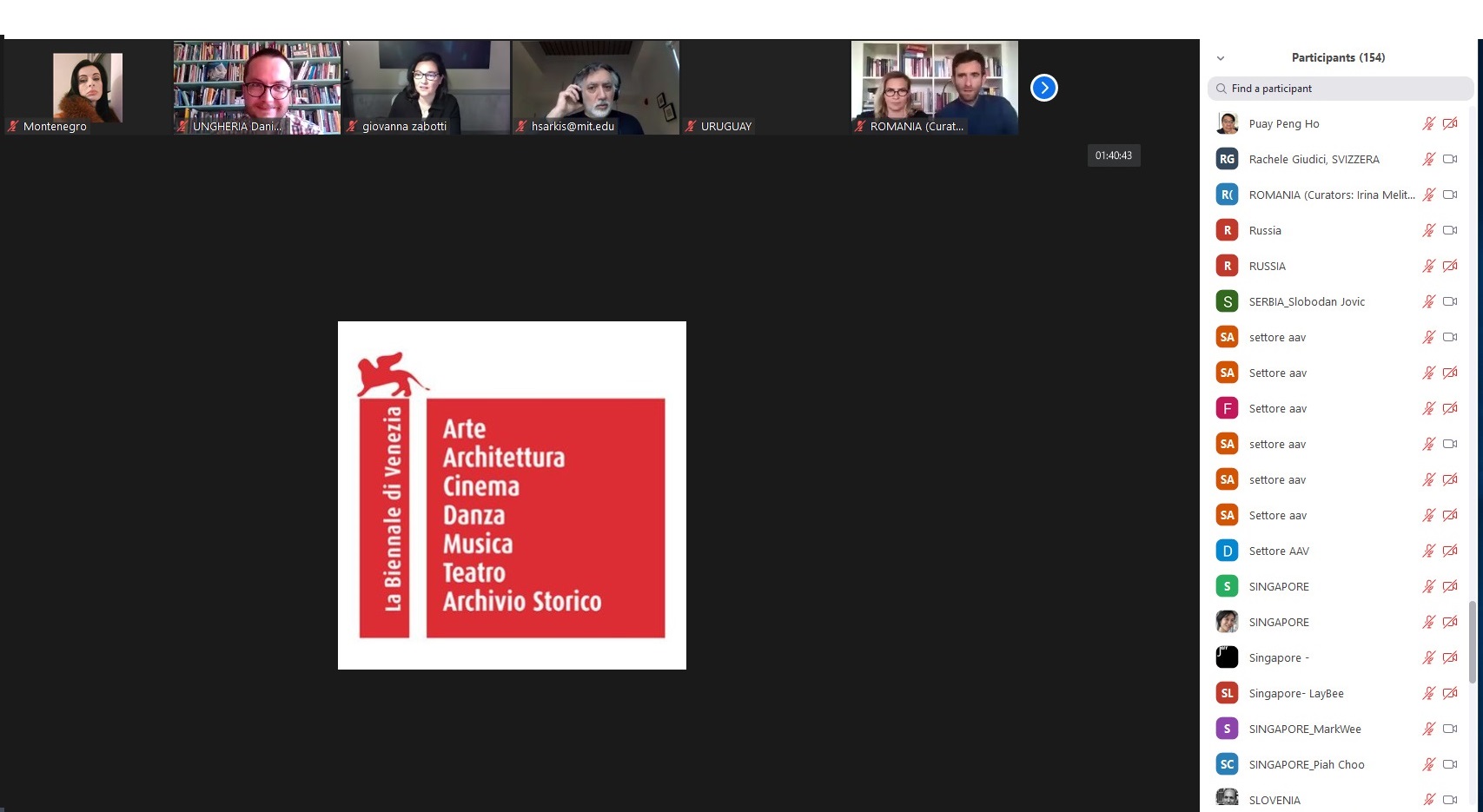
Task: Select participant name 'Singapore -'
Action: point(1279,658)
